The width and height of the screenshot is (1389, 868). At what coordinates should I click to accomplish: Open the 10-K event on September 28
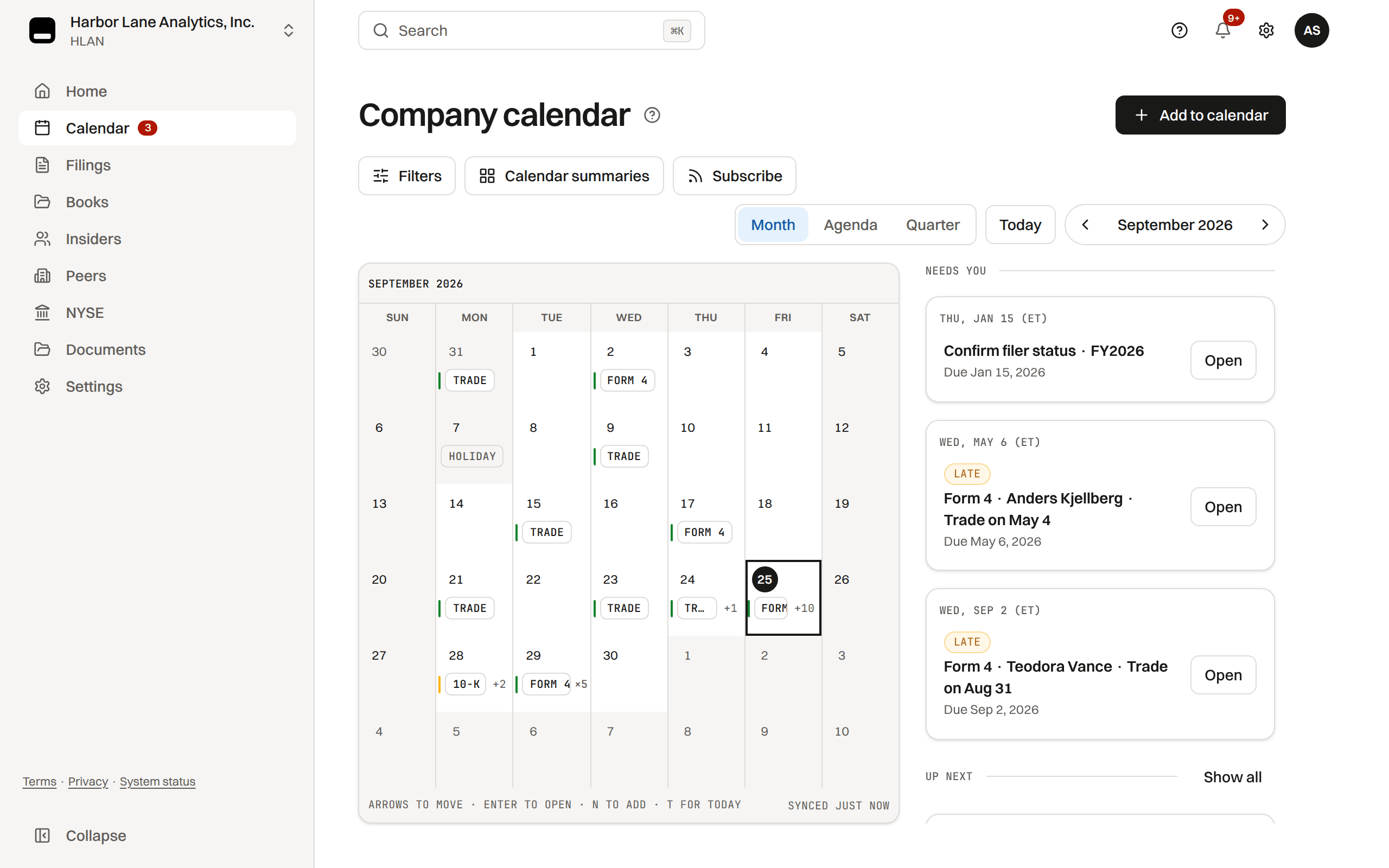coord(466,684)
